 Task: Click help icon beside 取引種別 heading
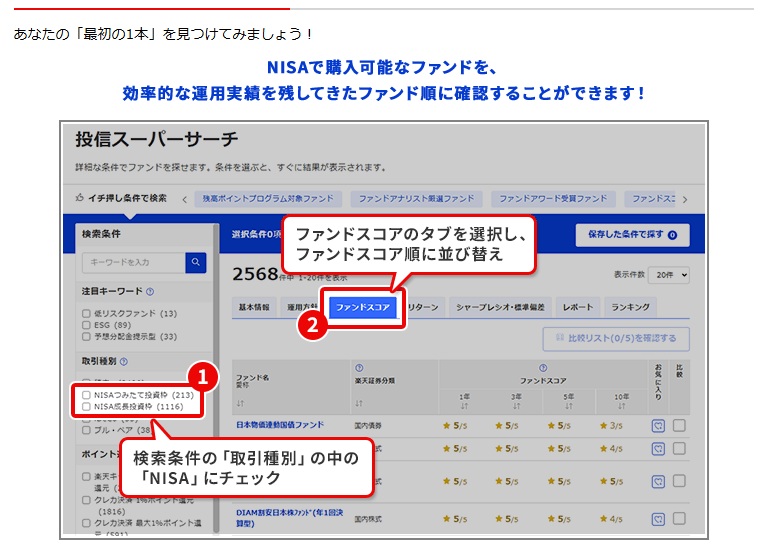(x=124, y=361)
